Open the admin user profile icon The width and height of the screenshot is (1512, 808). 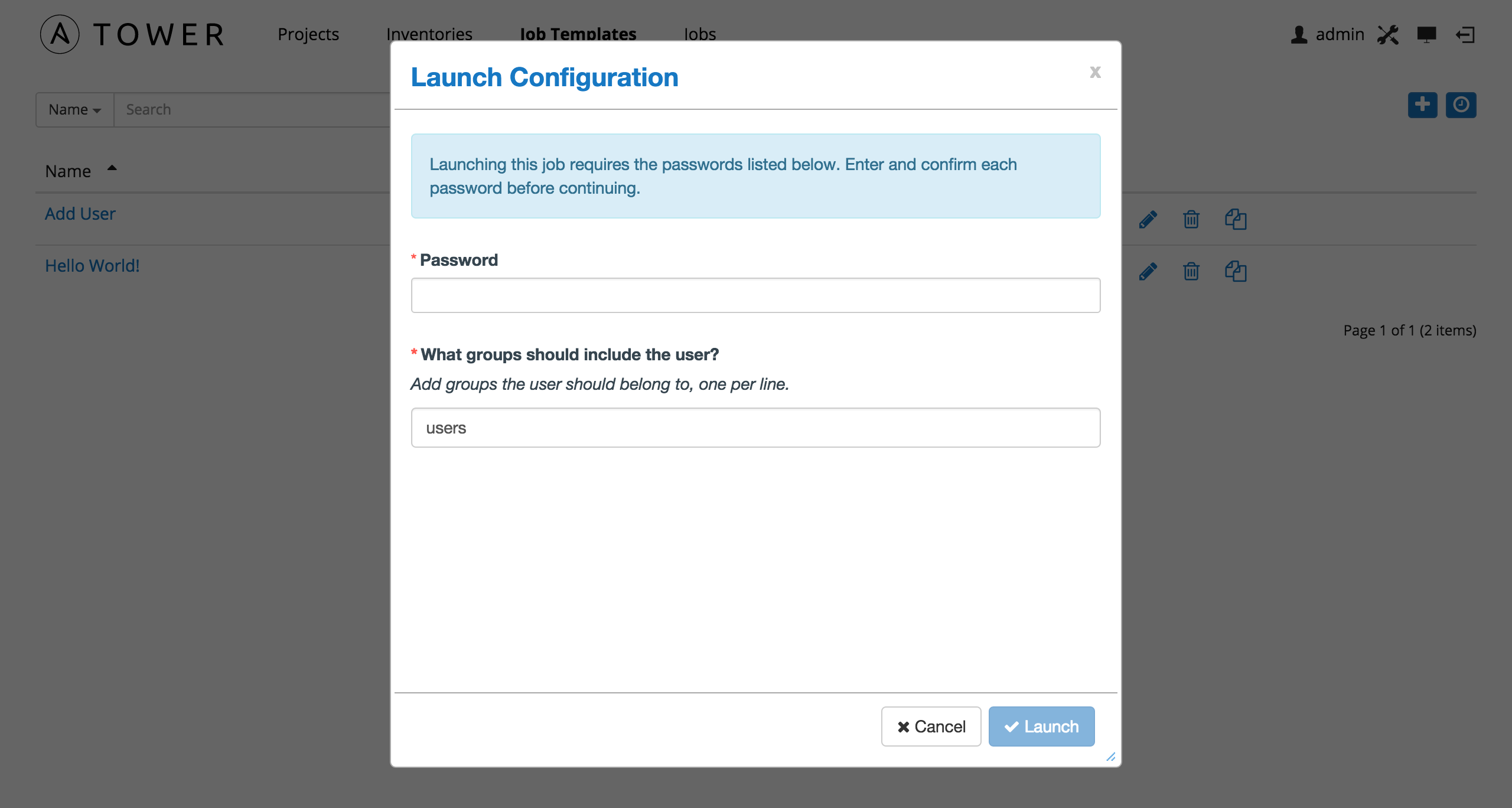click(1299, 34)
